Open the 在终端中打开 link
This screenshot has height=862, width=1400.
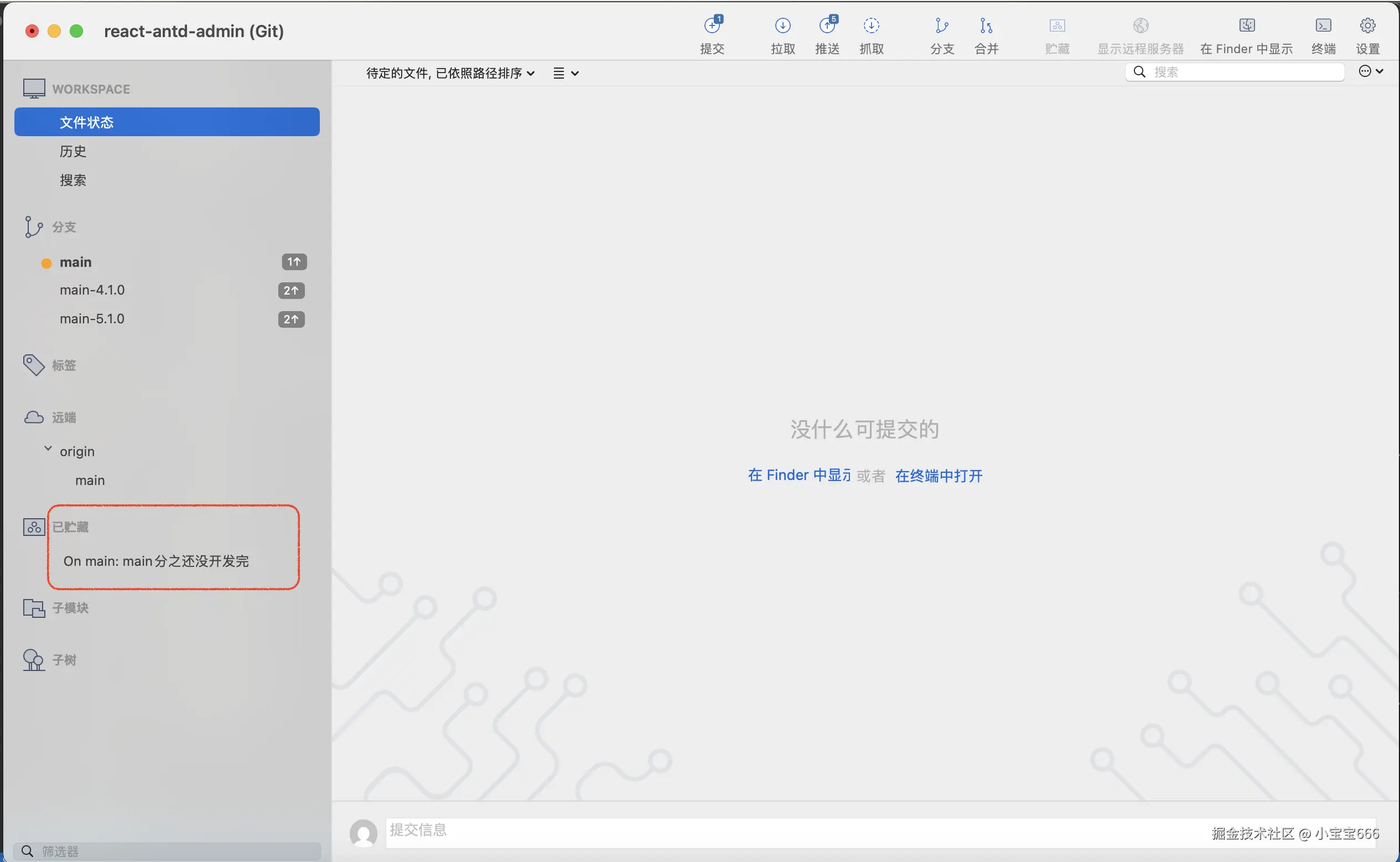click(938, 476)
